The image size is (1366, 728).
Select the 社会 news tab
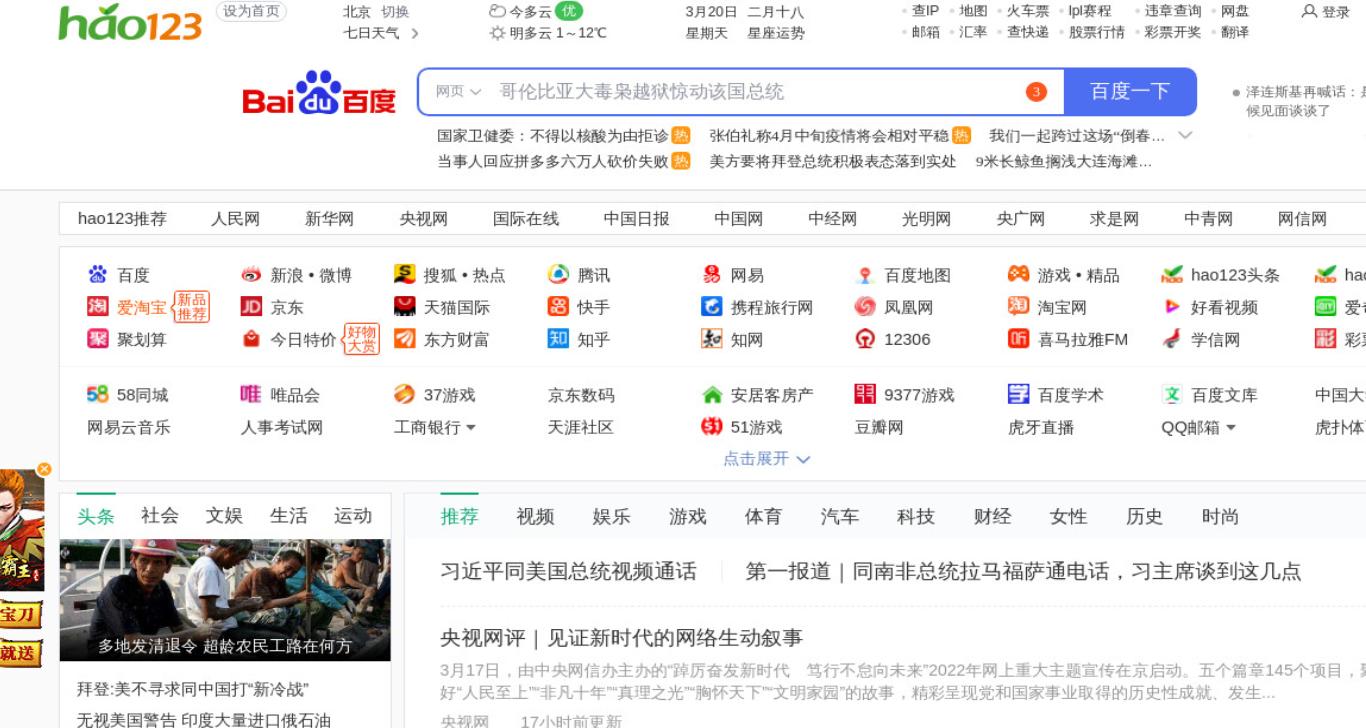[160, 516]
